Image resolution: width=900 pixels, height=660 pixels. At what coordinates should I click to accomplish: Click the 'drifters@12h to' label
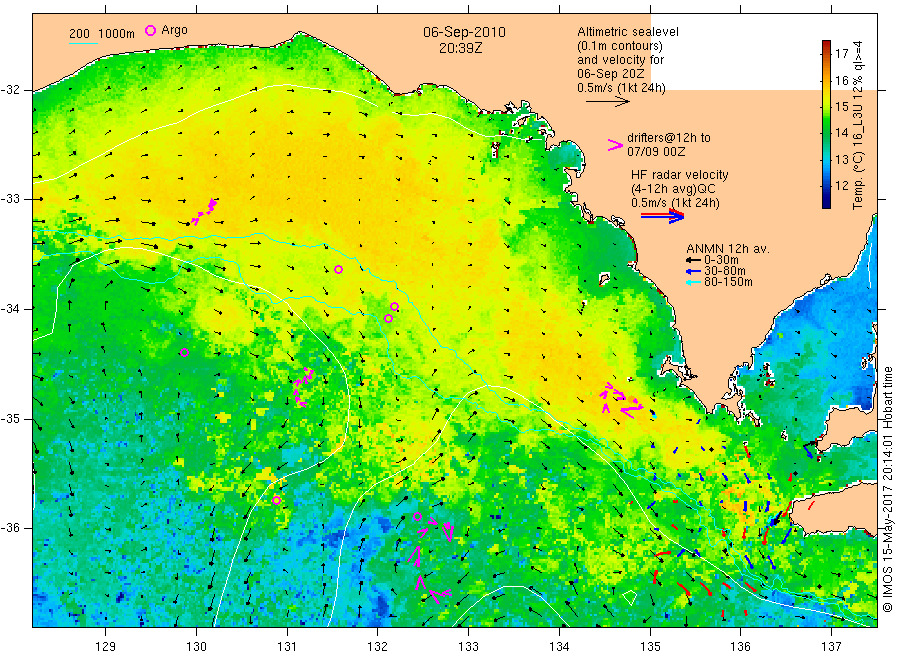[x=669, y=138]
